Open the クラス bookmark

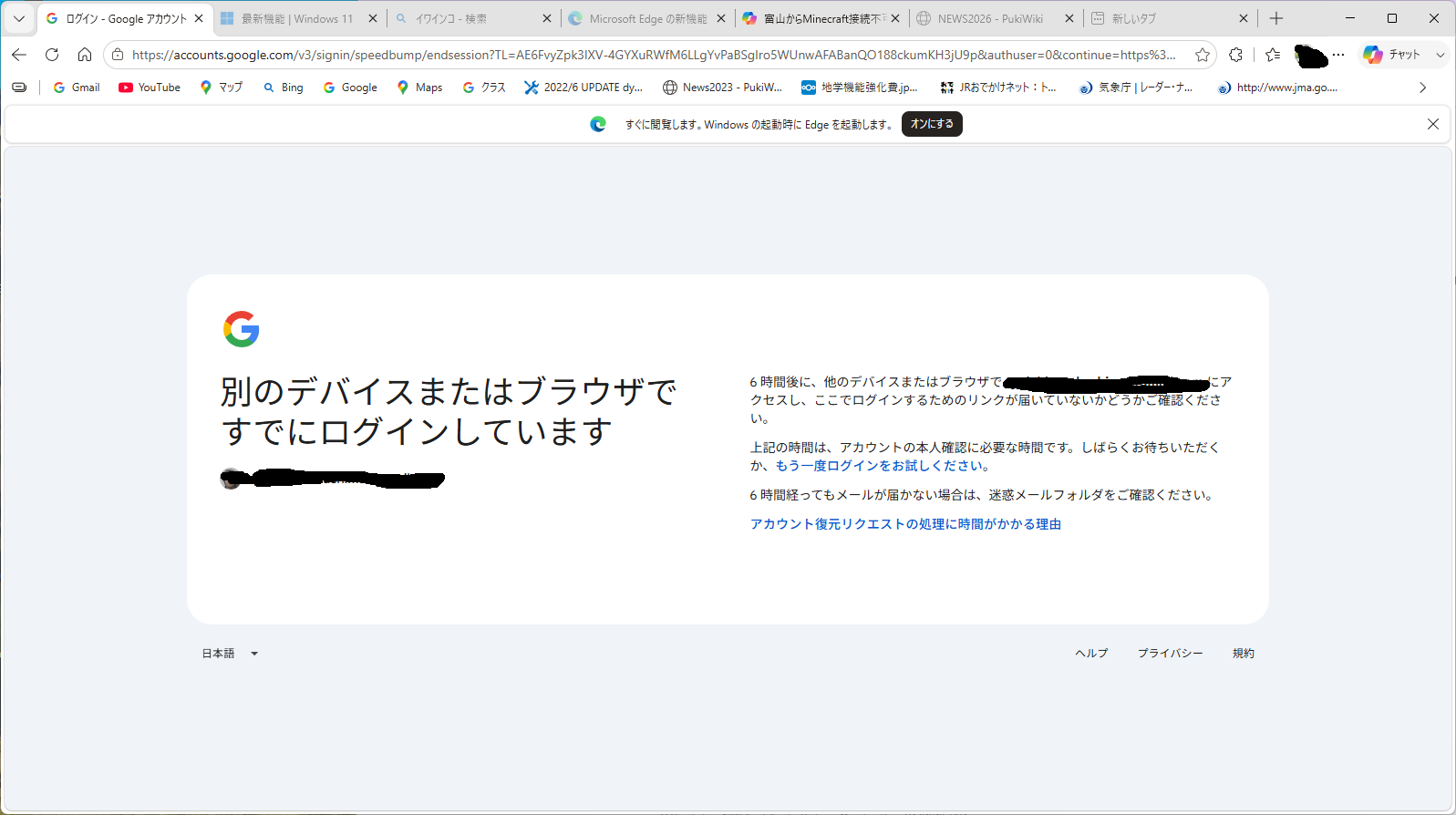[484, 88]
